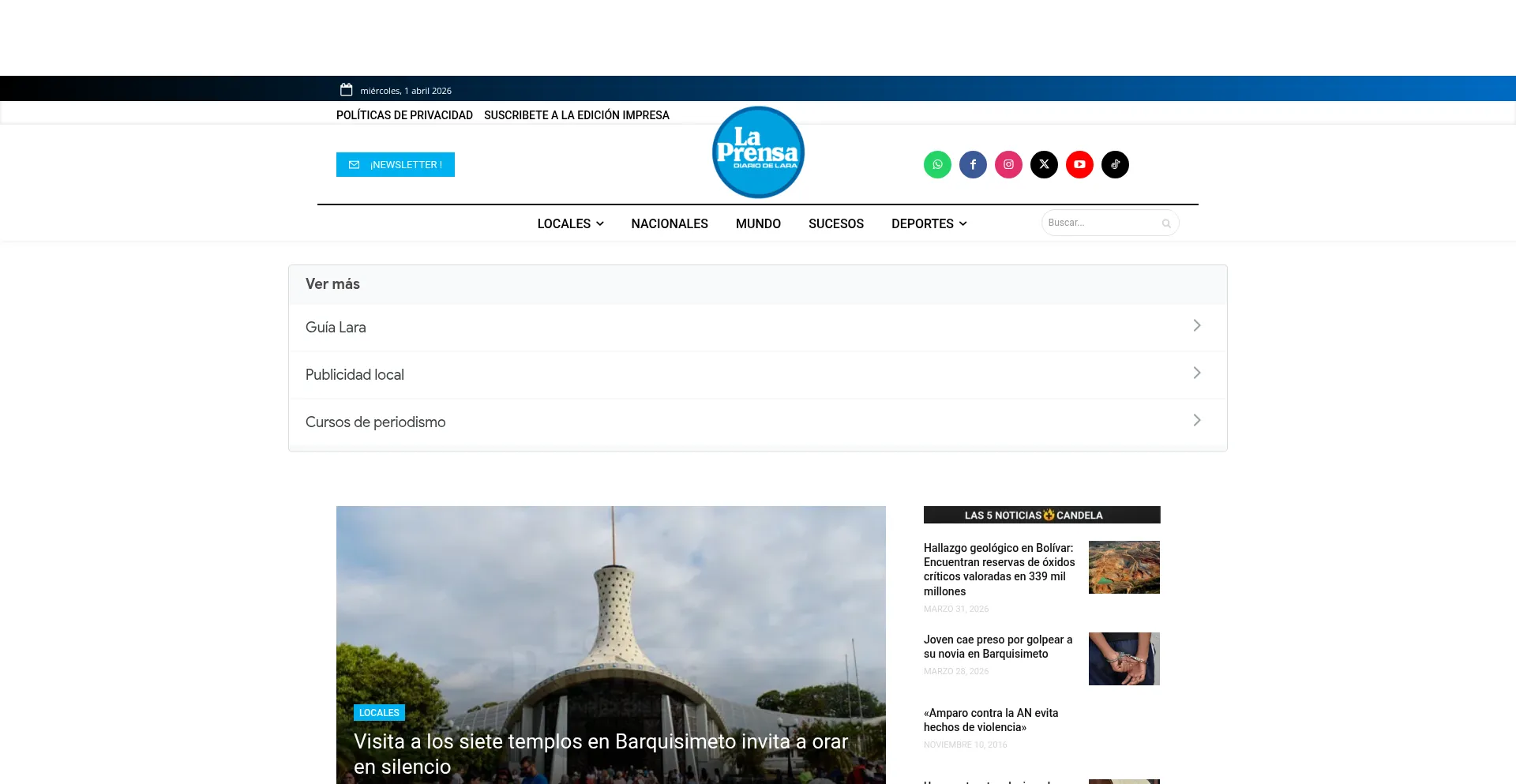
Task: Click the NOVIEMBRE 10, 2016 date label
Action: pos(966,745)
